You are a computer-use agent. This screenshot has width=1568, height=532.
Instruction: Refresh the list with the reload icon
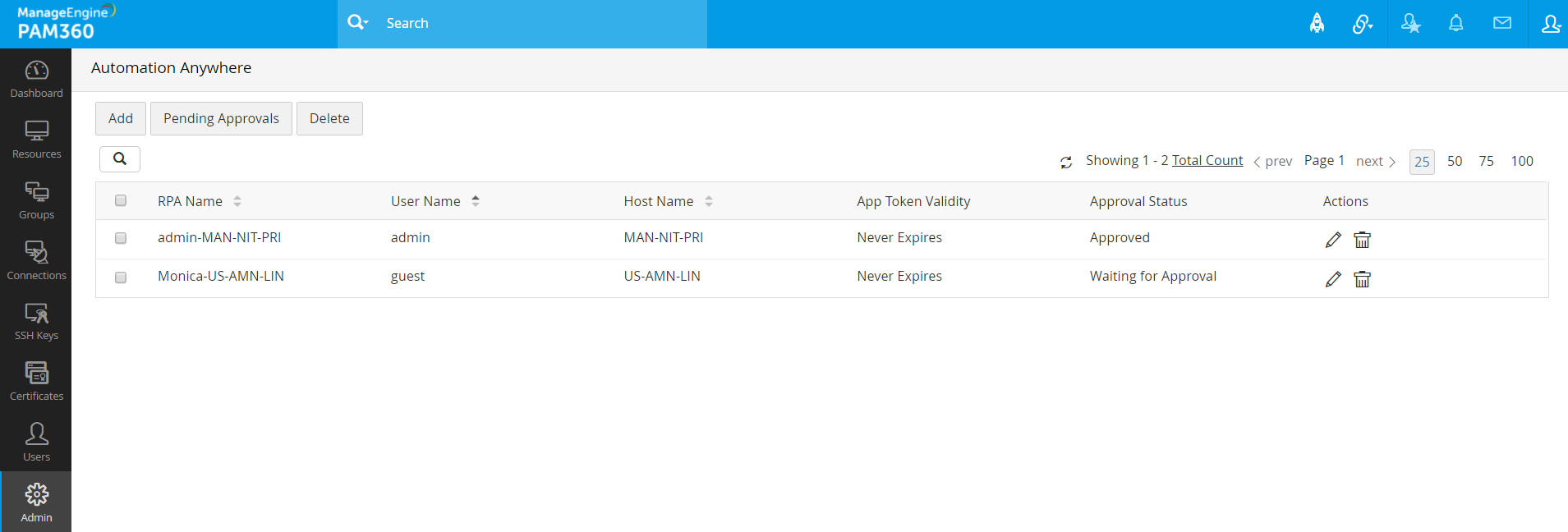click(x=1066, y=163)
